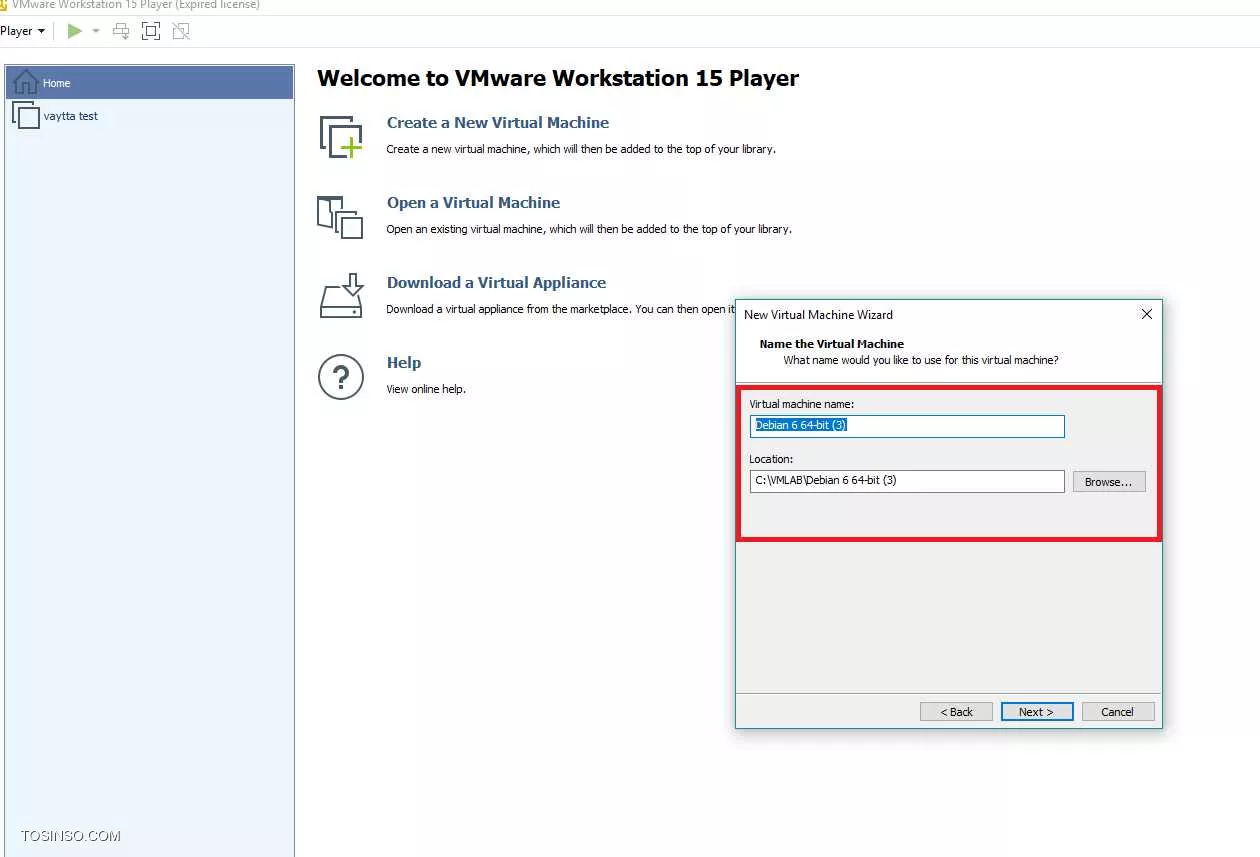
Task: Select Home in the library sidebar
Action: click(x=150, y=83)
